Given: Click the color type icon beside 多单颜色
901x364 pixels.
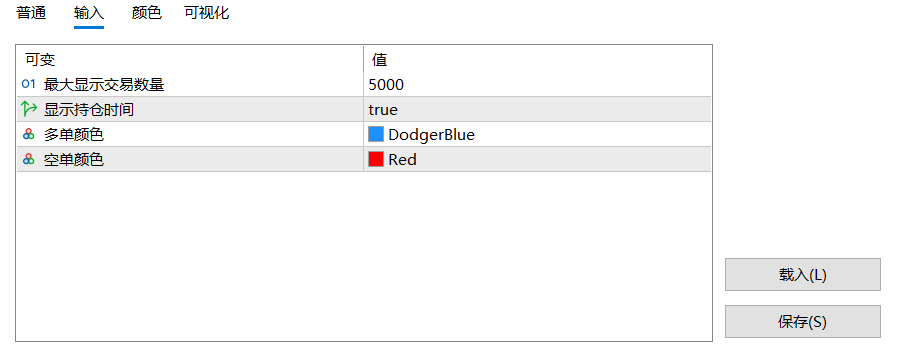Looking at the screenshot, I should [28, 135].
